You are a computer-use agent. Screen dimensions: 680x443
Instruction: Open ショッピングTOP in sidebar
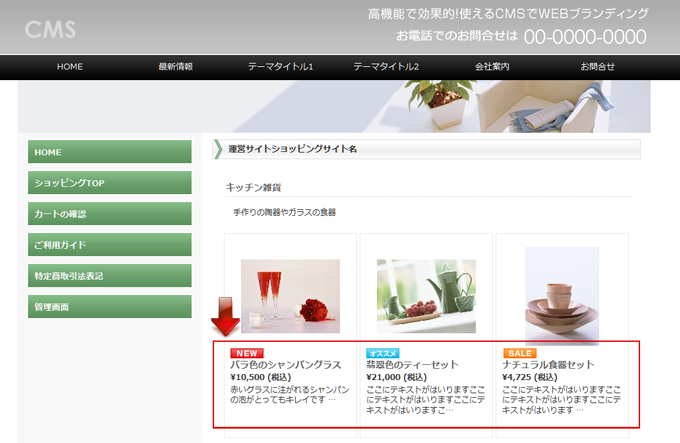110,183
